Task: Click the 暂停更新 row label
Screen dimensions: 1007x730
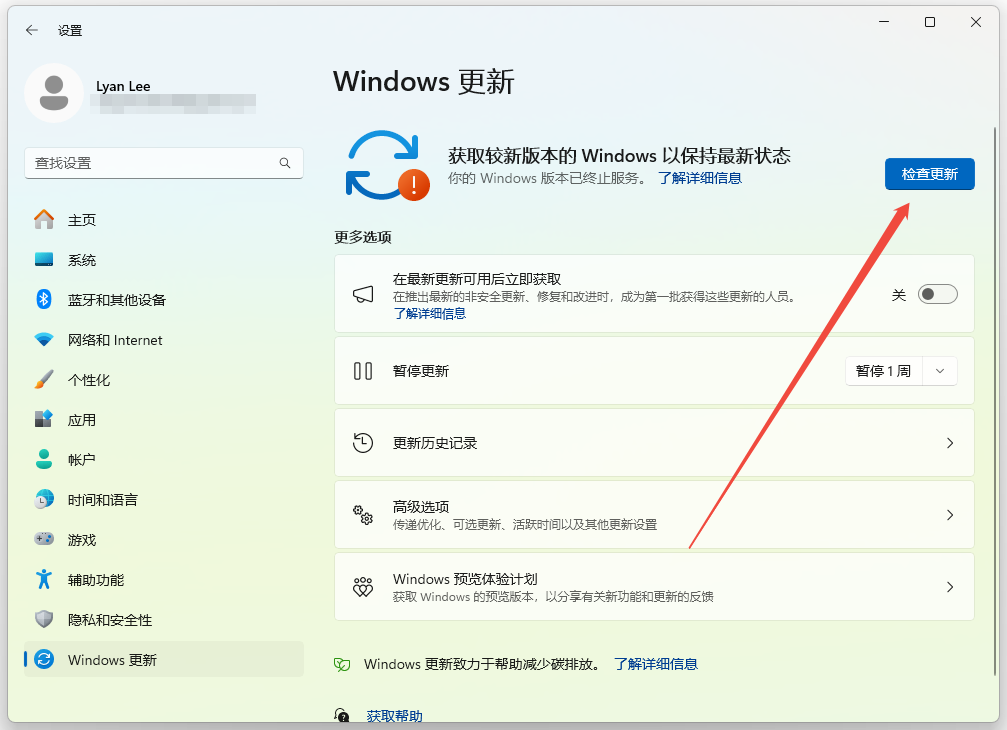Action: pyautogui.click(x=421, y=371)
